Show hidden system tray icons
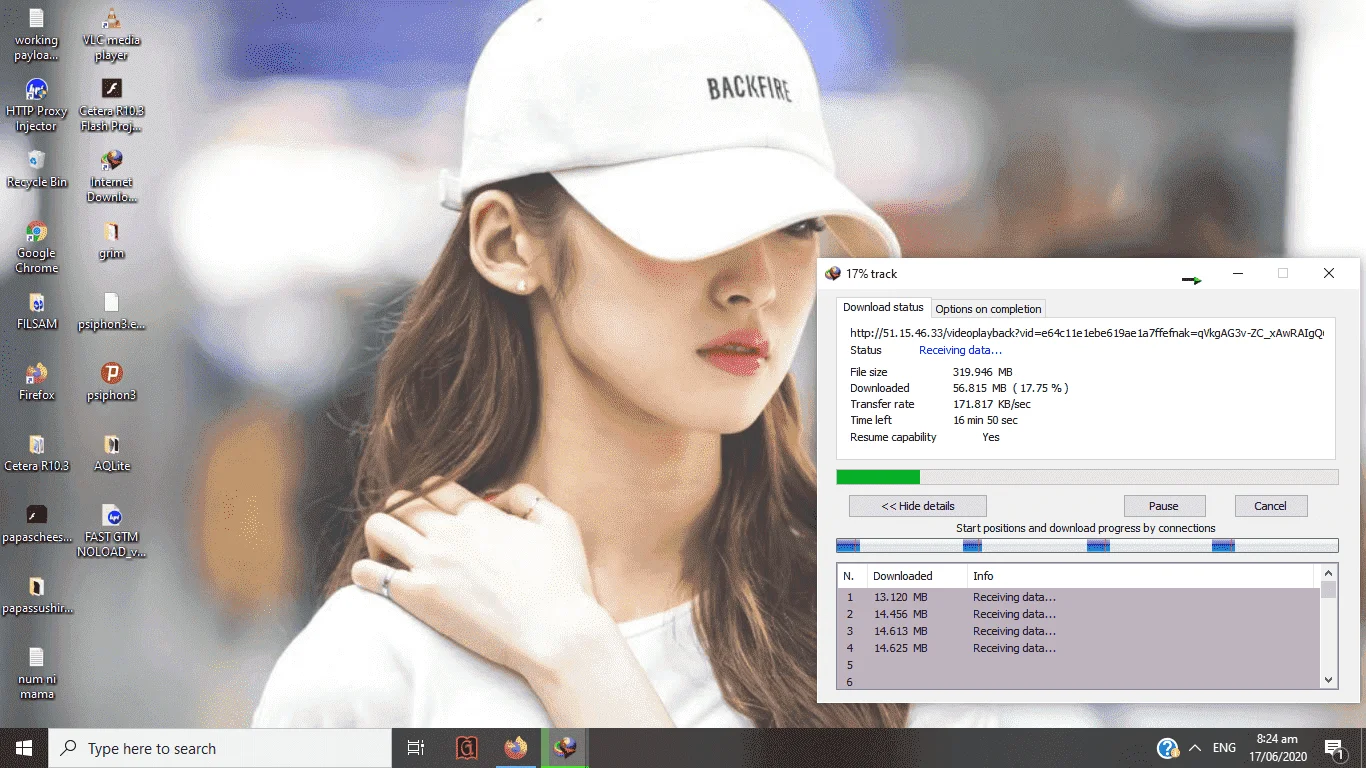The image size is (1366, 768). pos(1194,748)
